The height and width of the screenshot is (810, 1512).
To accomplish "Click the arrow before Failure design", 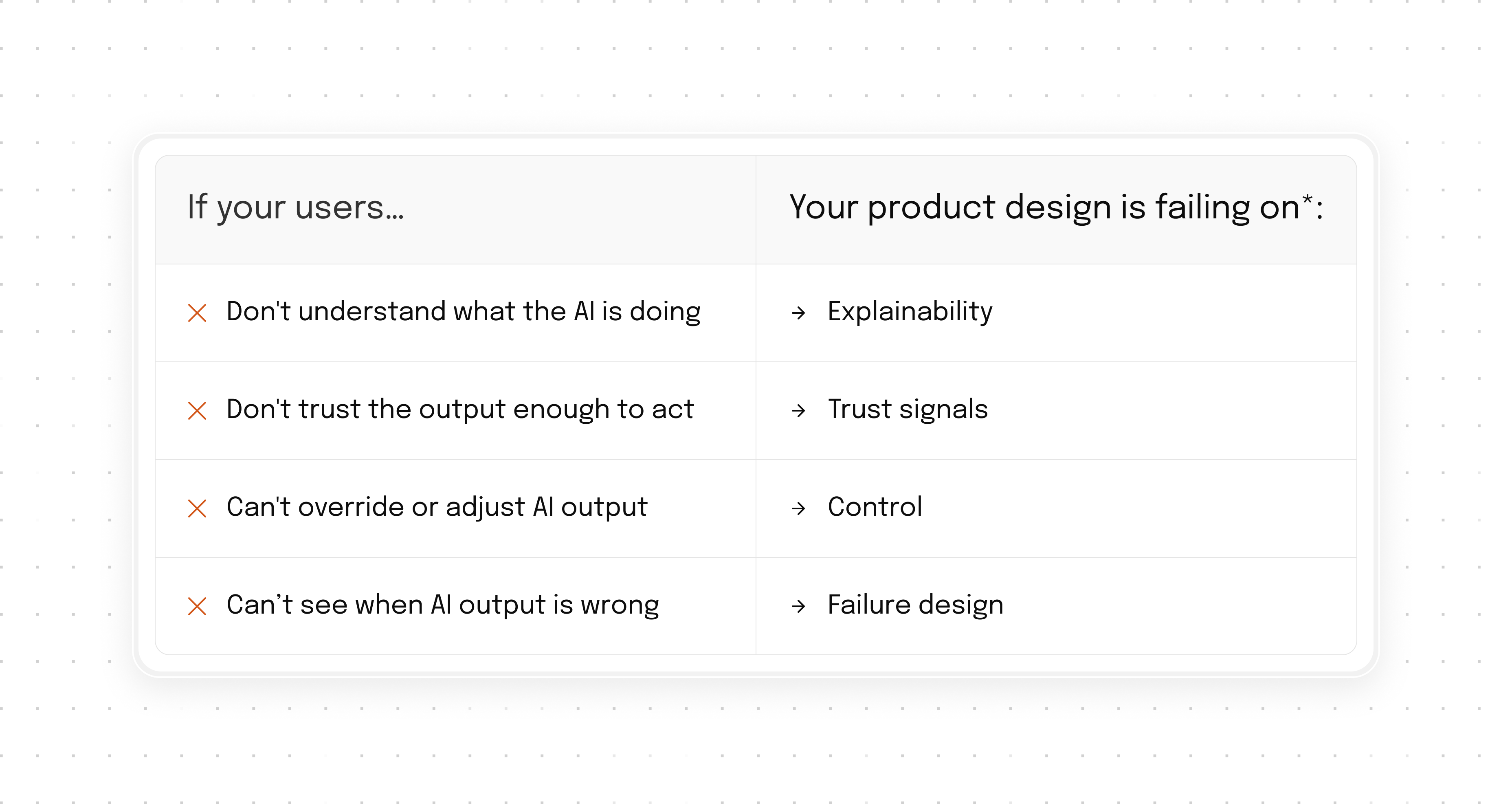I will (x=798, y=606).
